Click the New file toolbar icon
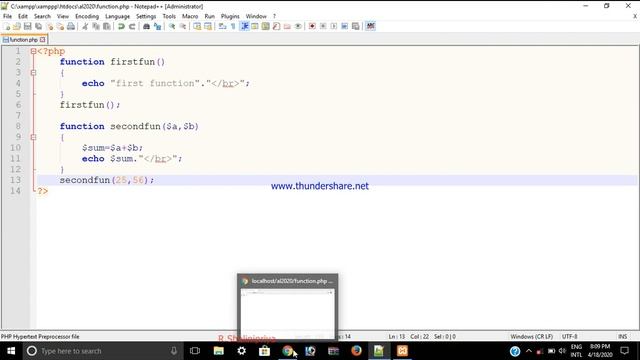Image resolution: width=640 pixels, height=360 pixels. [7, 26]
